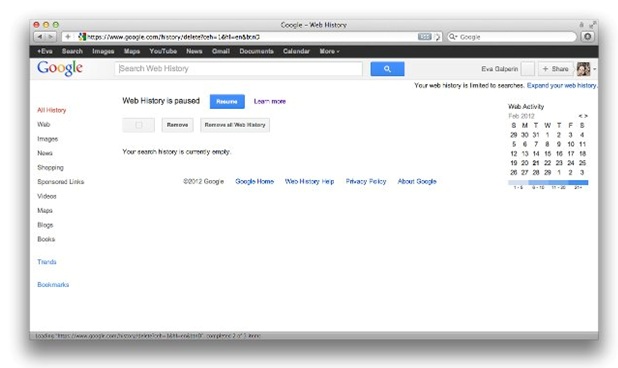The height and width of the screenshot is (368, 618).
Task: Select day 21 in the calendar
Action: 536,163
